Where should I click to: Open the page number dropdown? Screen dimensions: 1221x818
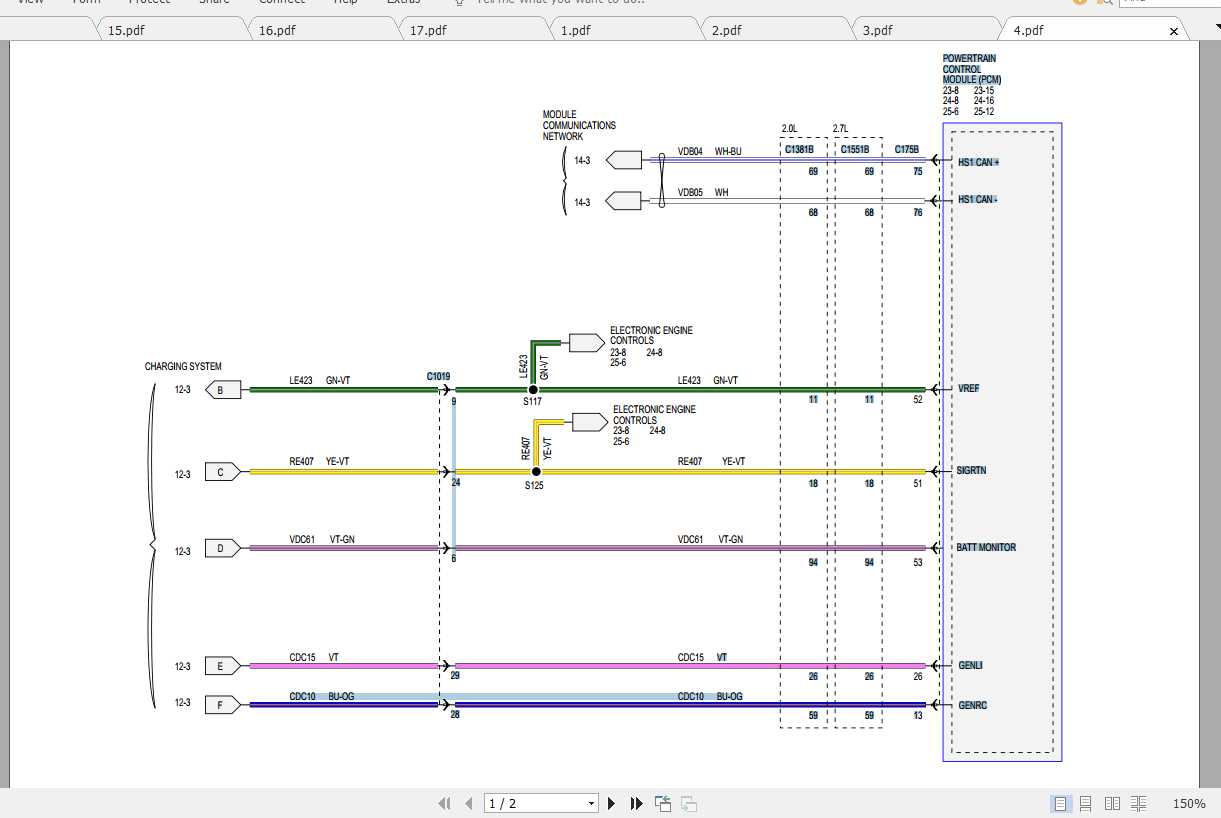point(590,803)
